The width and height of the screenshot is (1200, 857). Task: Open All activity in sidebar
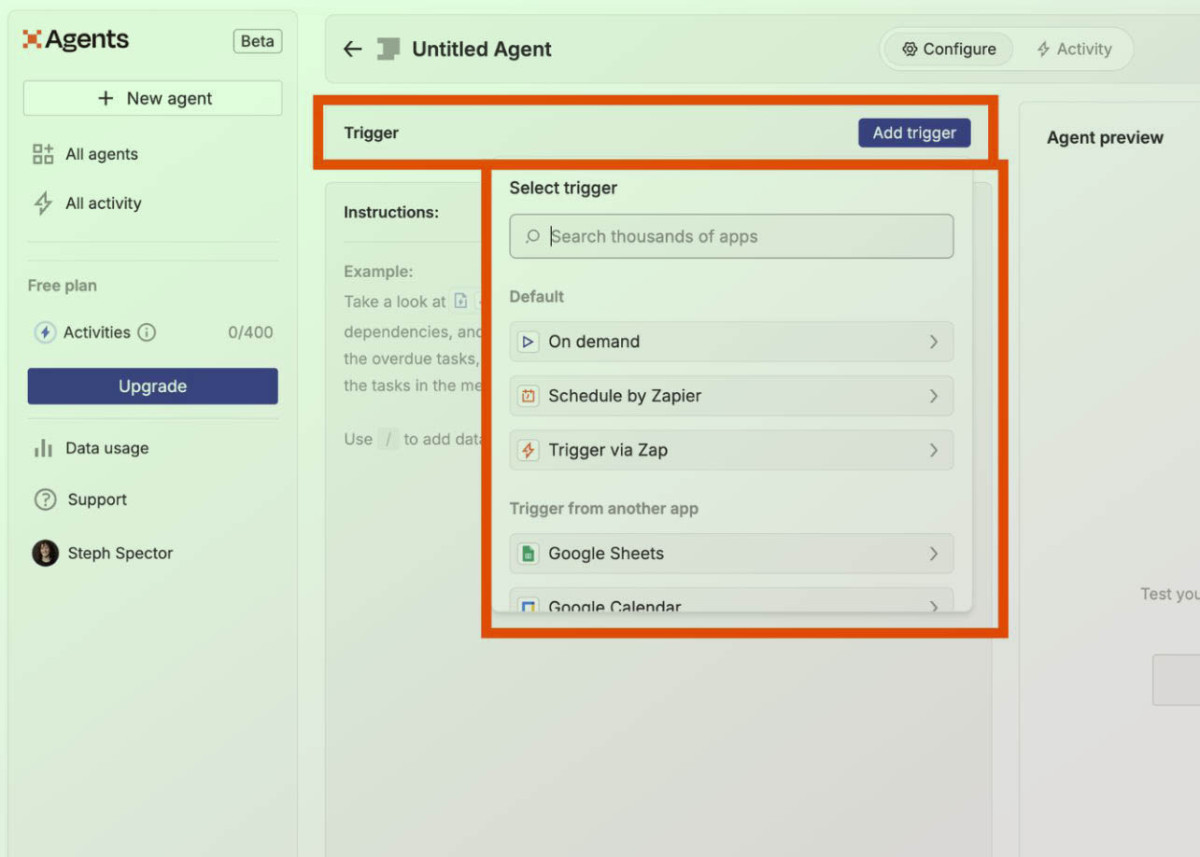point(103,203)
